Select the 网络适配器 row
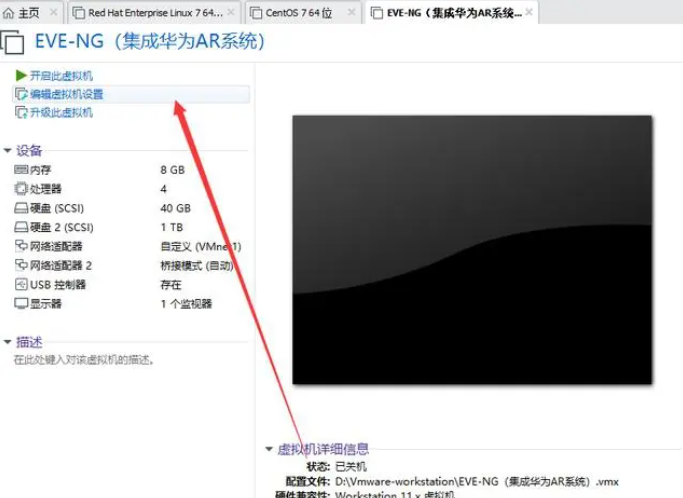 point(131,246)
